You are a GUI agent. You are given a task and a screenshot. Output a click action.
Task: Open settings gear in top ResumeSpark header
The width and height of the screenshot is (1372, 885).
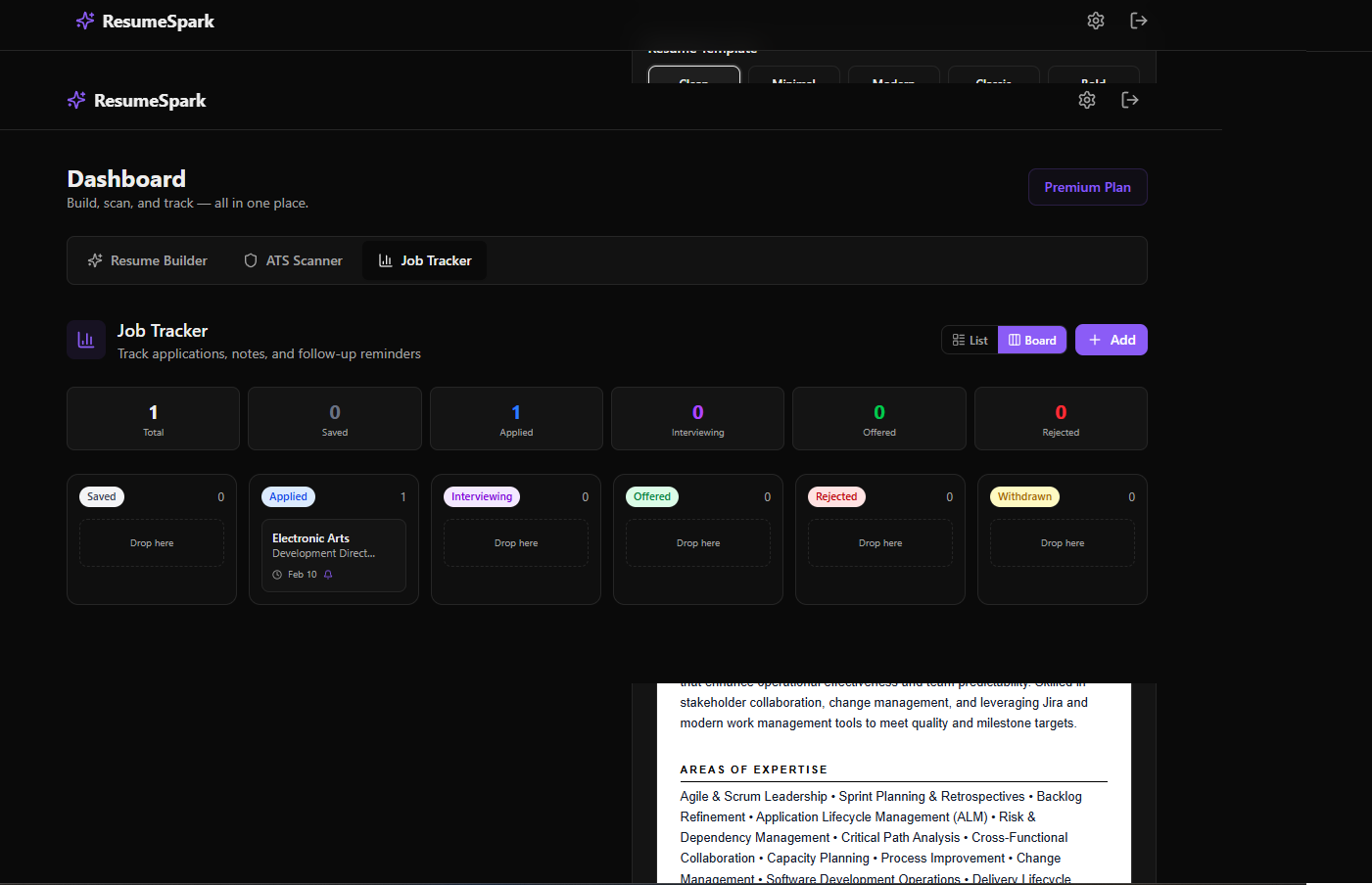[x=1096, y=21]
